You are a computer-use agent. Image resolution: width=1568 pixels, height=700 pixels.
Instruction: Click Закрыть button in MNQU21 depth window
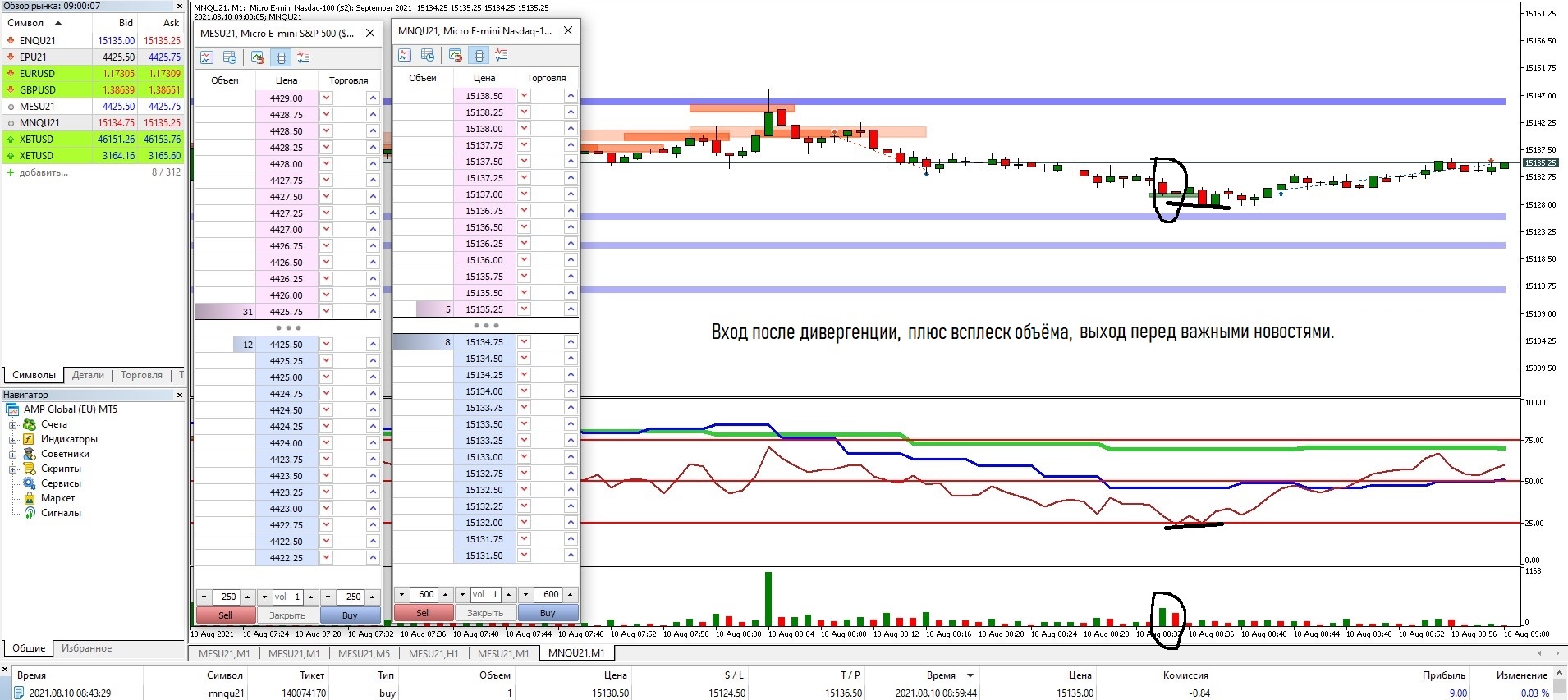click(x=485, y=613)
